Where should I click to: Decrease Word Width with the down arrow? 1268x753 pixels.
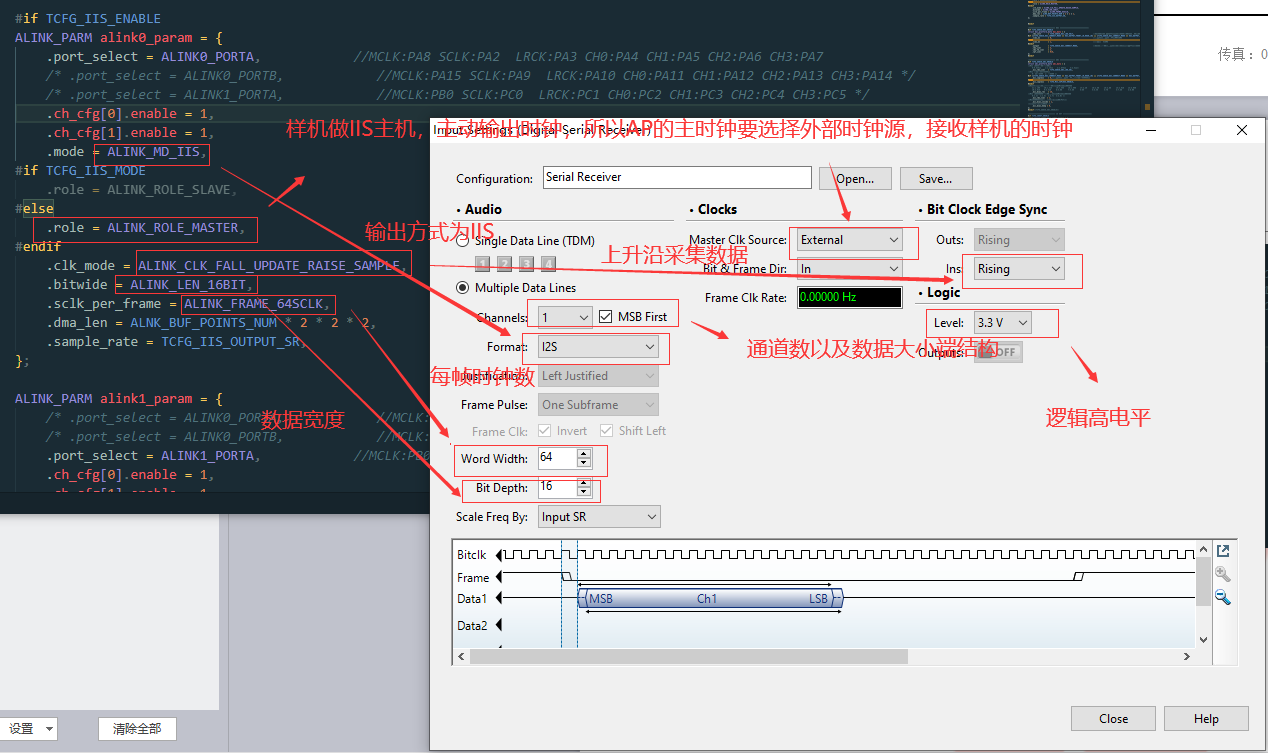[x=584, y=463]
